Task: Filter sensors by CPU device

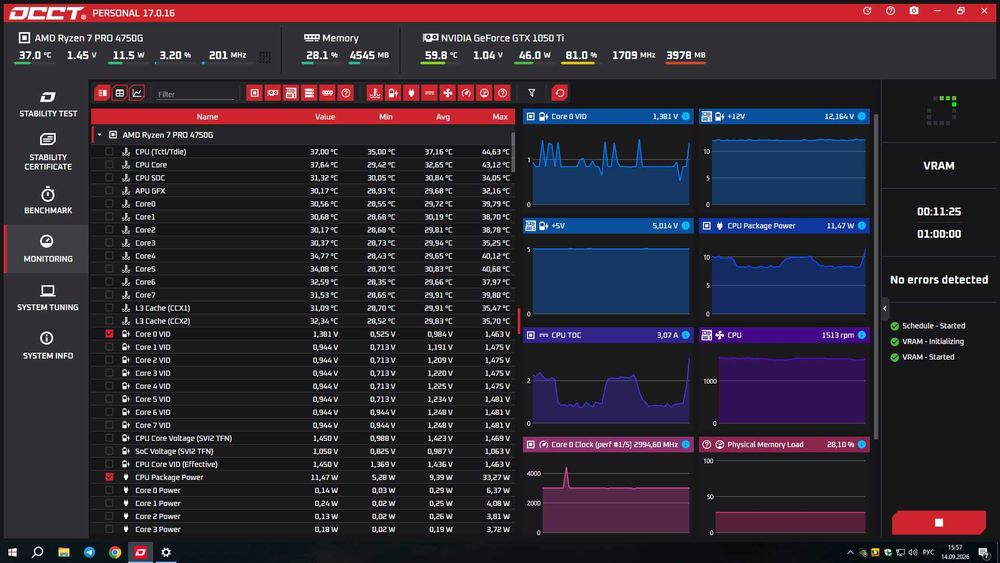Action: (254, 93)
